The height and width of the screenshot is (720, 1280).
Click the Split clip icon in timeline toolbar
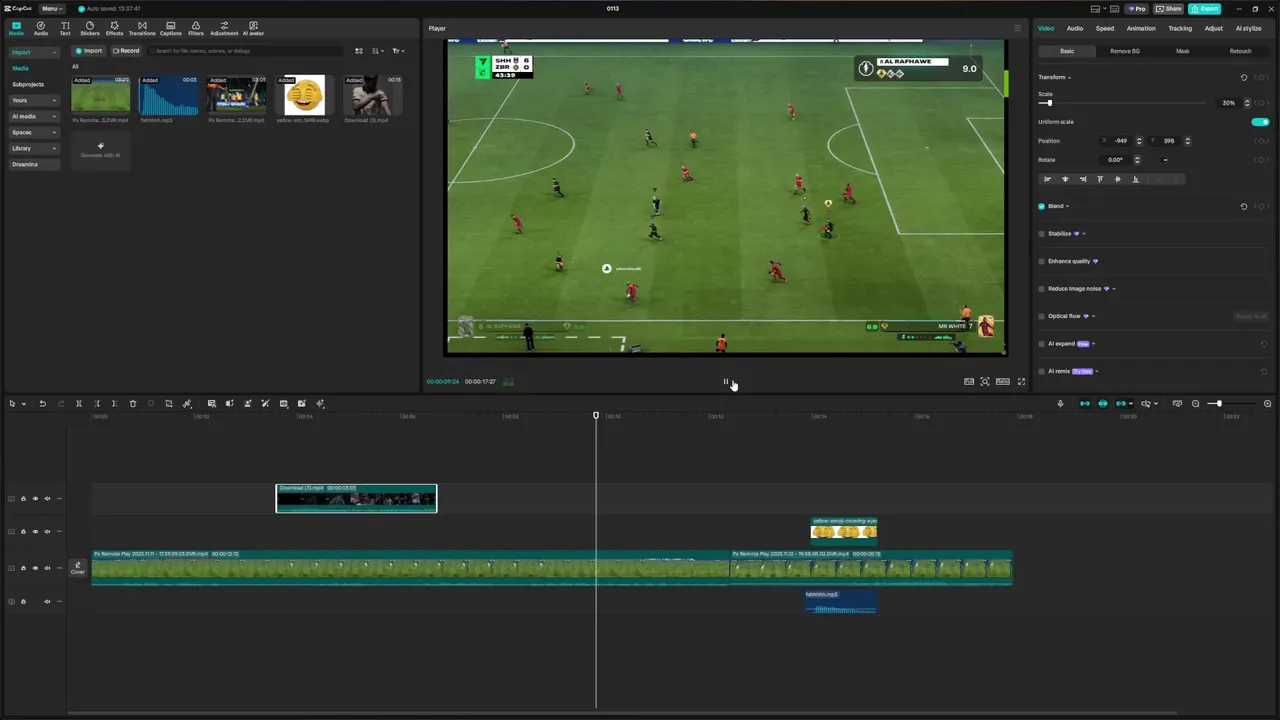coord(79,404)
